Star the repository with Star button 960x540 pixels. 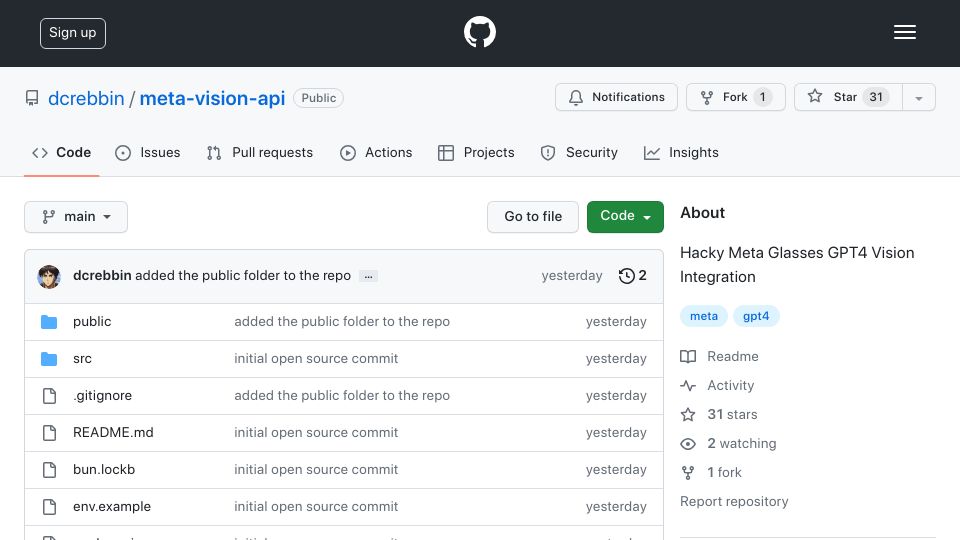[848, 97]
